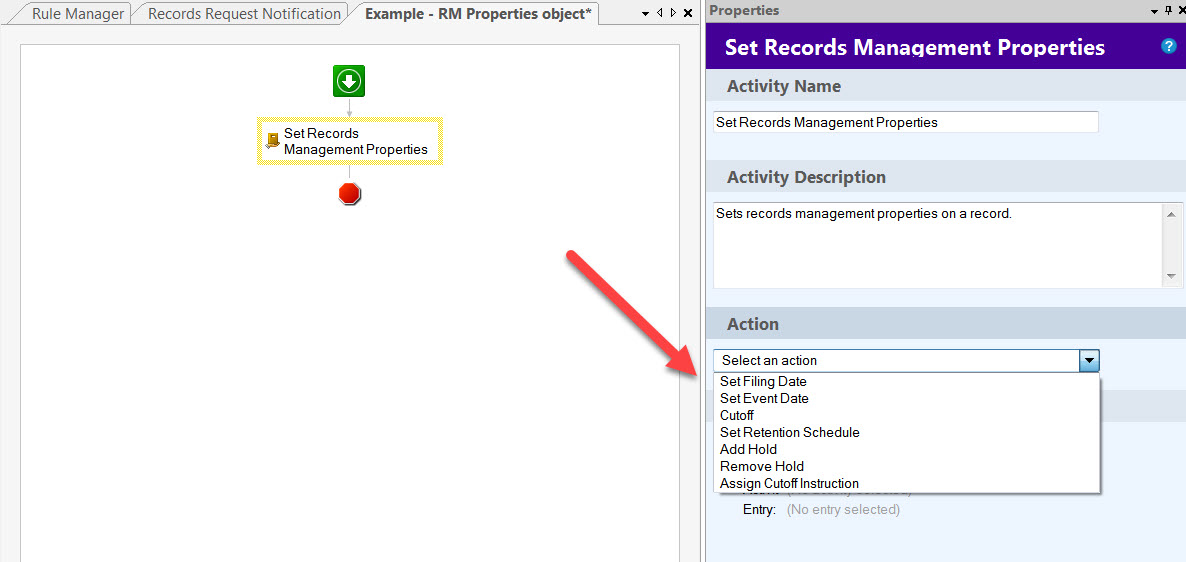
Task: Open help with the blue question mark icon
Action: click(1168, 47)
